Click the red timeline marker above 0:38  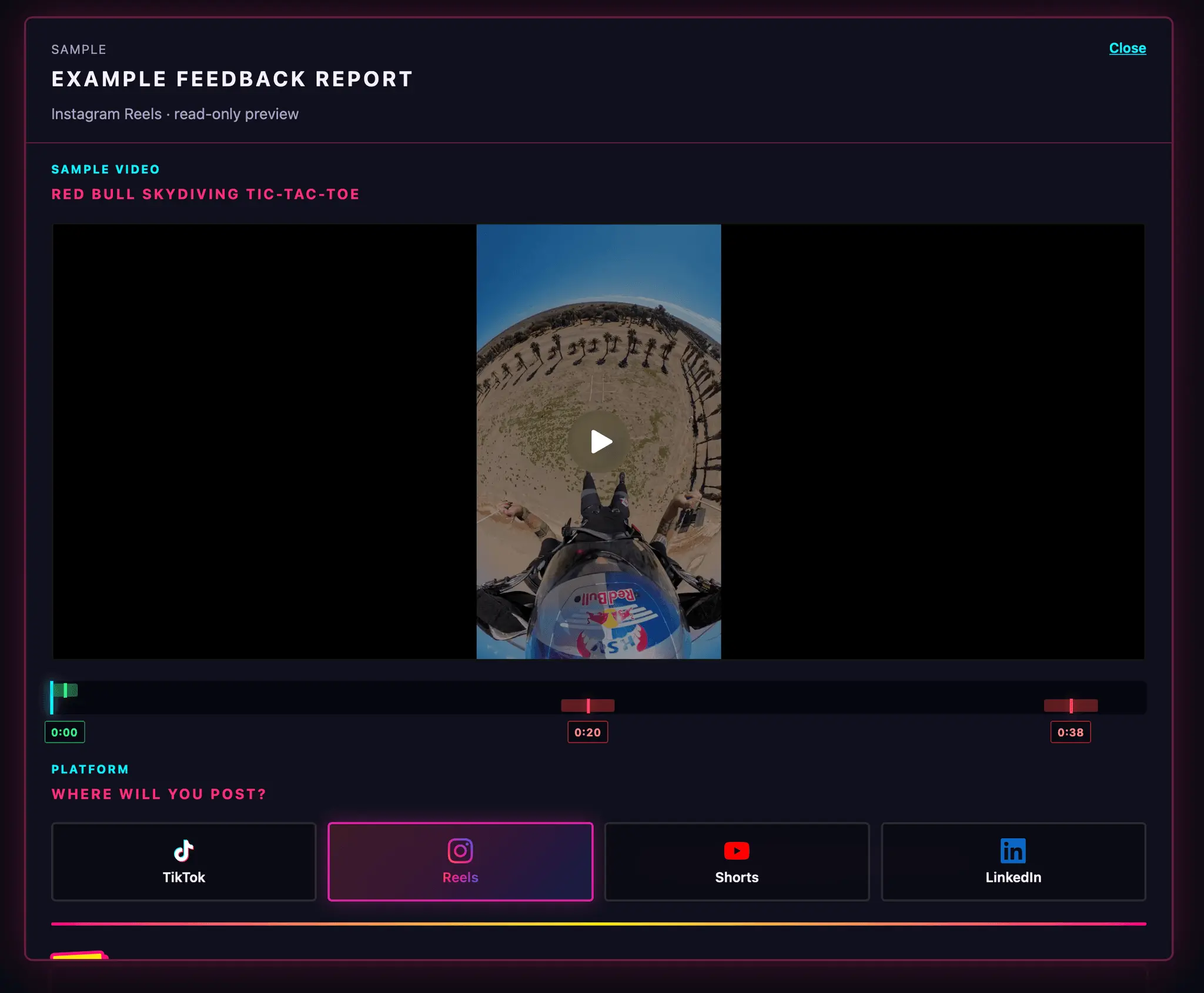1071,706
